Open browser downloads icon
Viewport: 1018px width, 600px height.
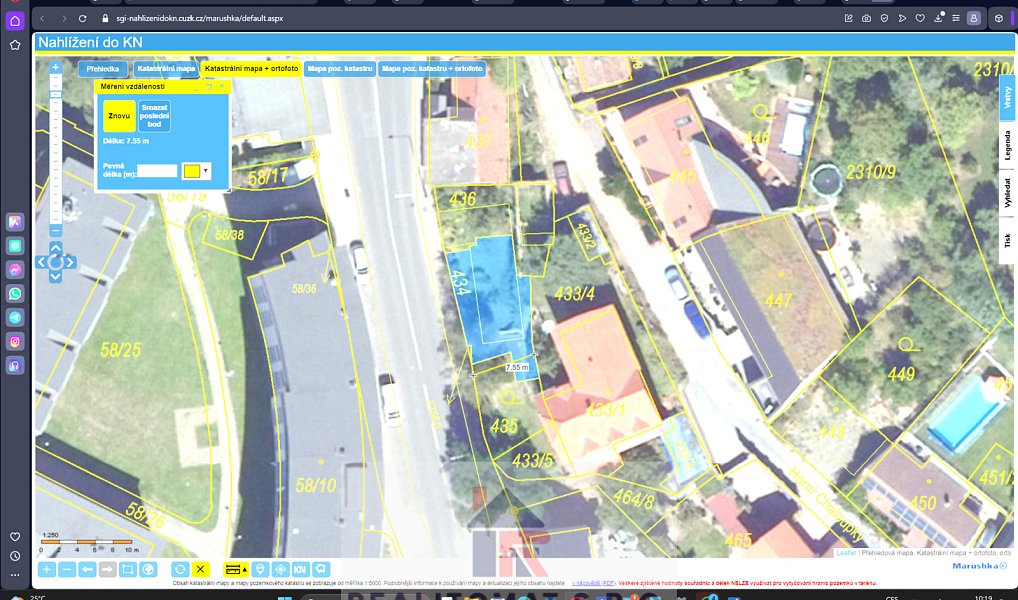click(938, 18)
